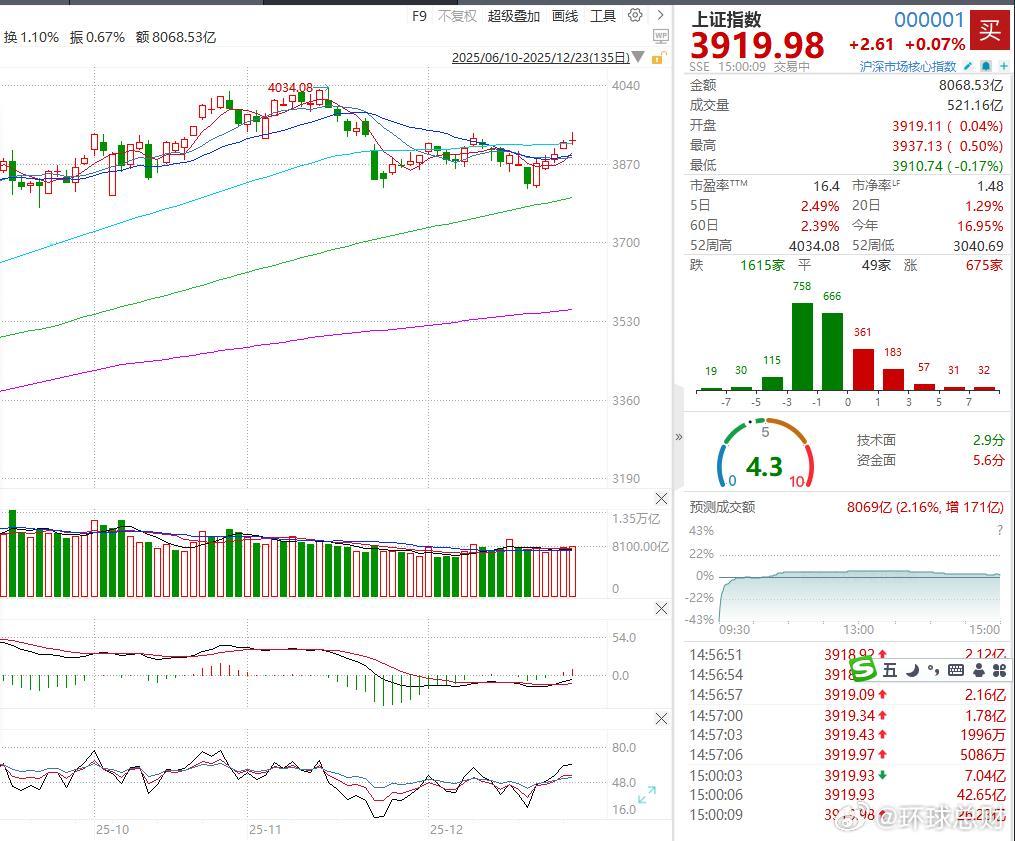Select the 14:57:06 trade tick row
The image size is (1015, 841).
pos(847,754)
